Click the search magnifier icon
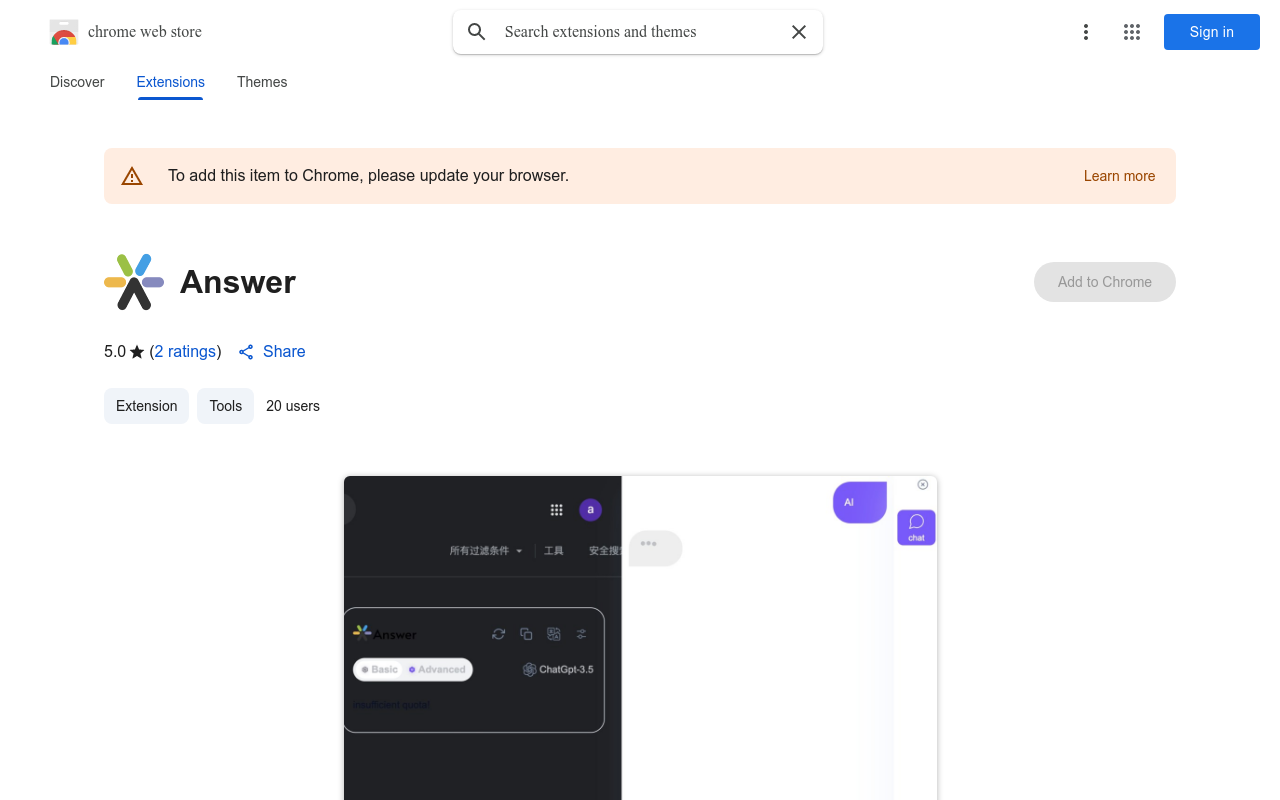Viewport: 1280px width, 800px height. (477, 32)
